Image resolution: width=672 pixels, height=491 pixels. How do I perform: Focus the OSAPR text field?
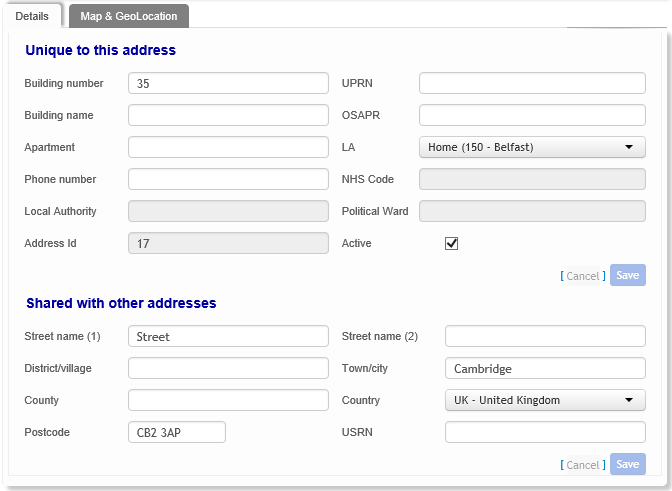click(x=532, y=115)
